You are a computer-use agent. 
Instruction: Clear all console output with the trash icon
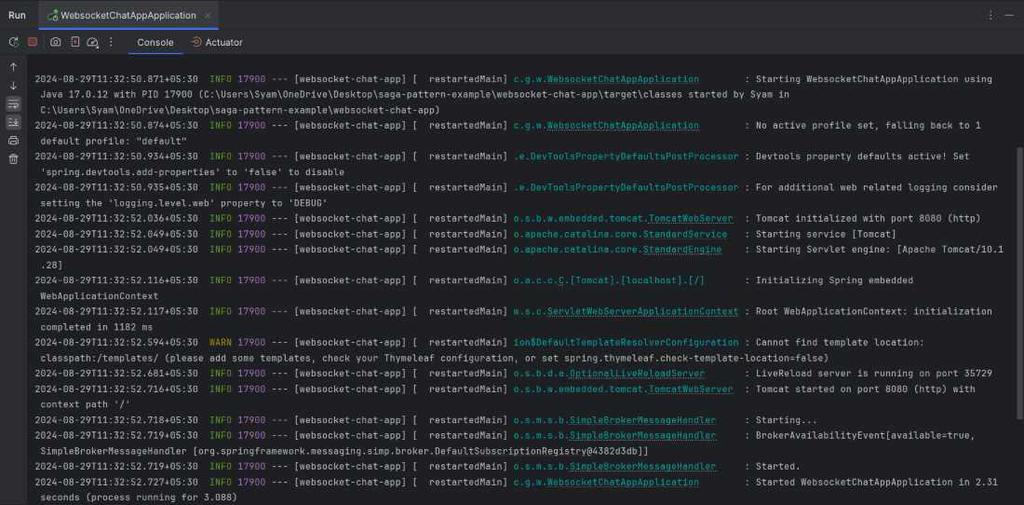(x=13, y=159)
